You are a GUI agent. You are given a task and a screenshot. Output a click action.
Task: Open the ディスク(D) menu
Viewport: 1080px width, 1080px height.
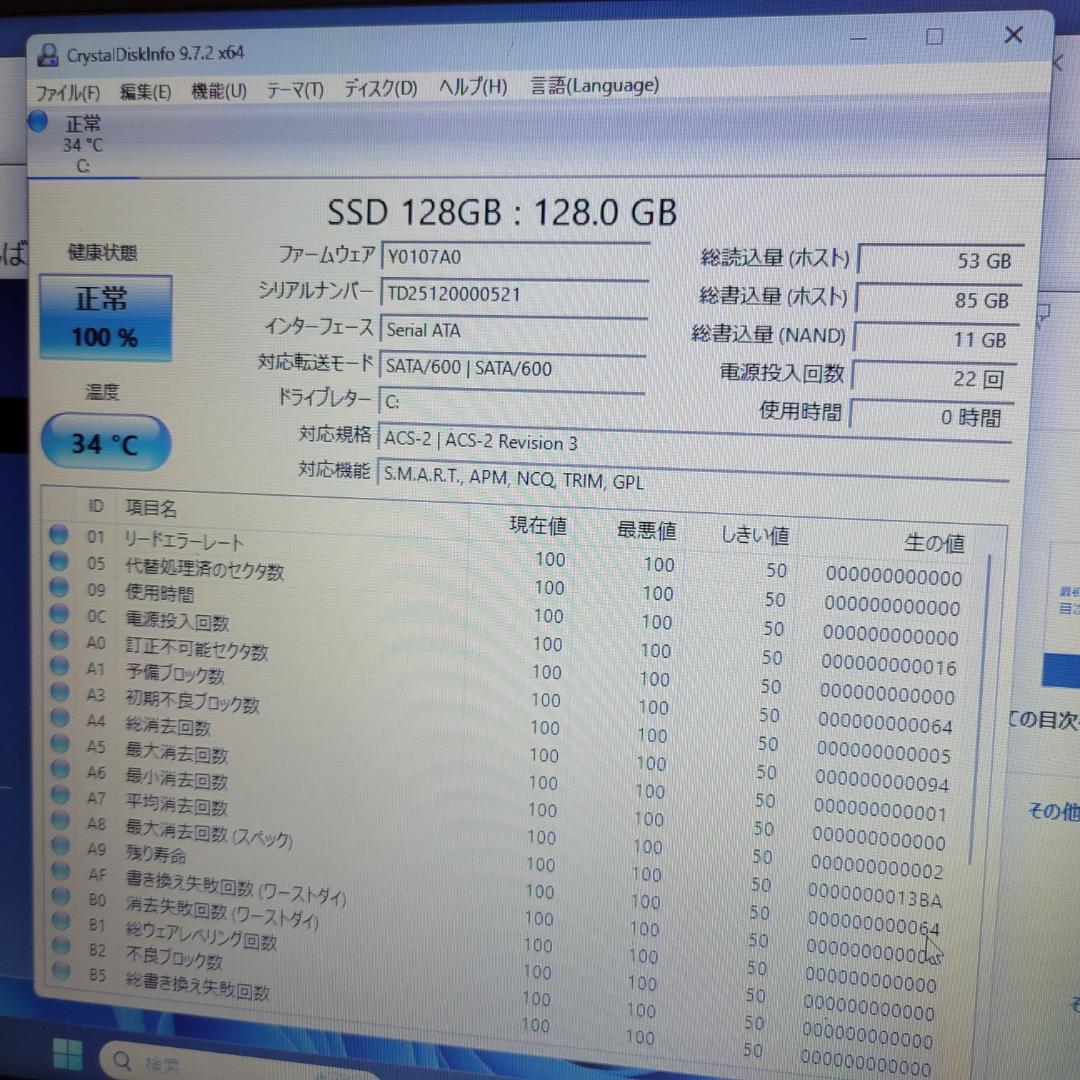pyautogui.click(x=379, y=87)
